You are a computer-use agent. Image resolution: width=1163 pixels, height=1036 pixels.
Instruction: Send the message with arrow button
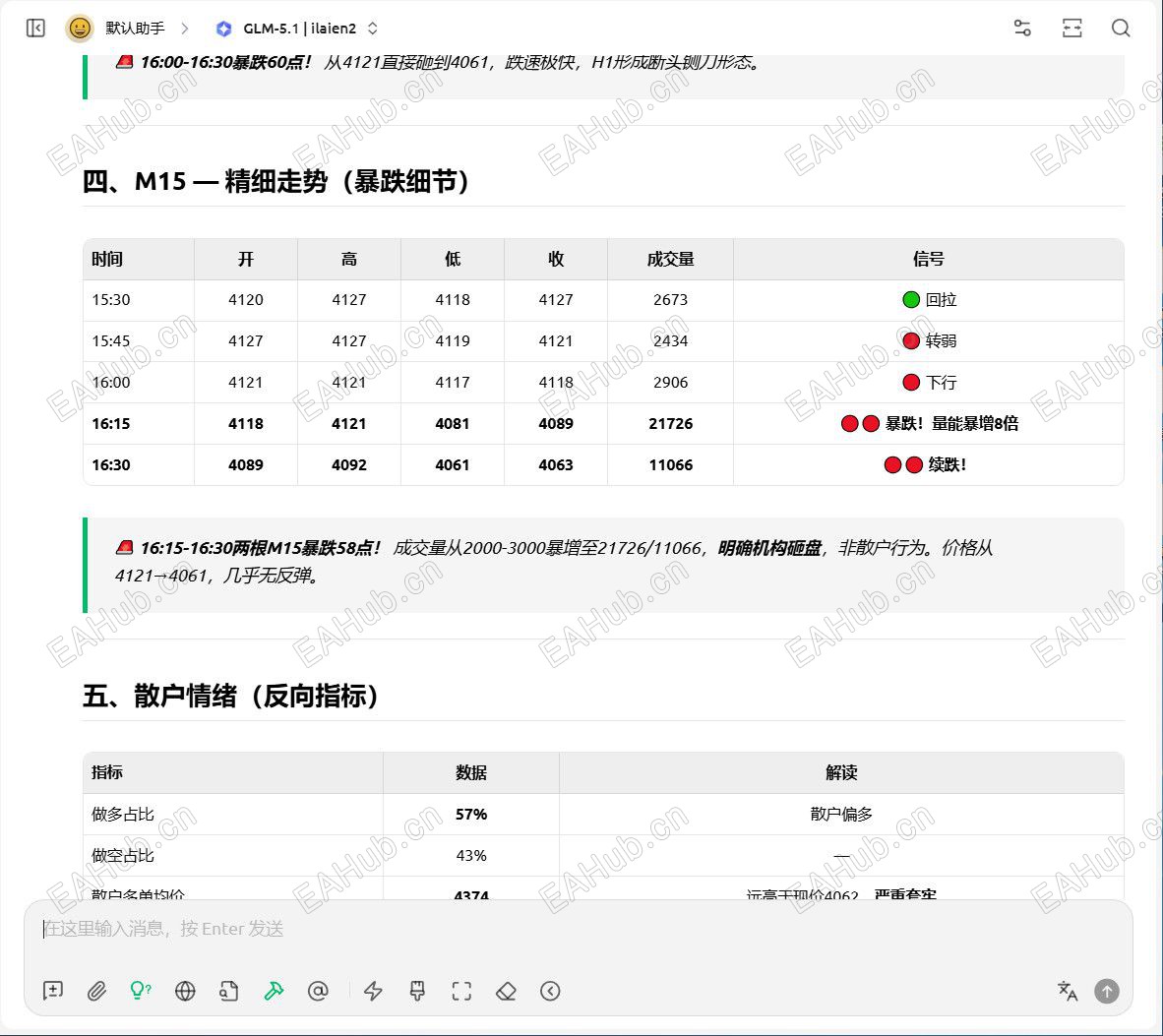pos(1107,991)
